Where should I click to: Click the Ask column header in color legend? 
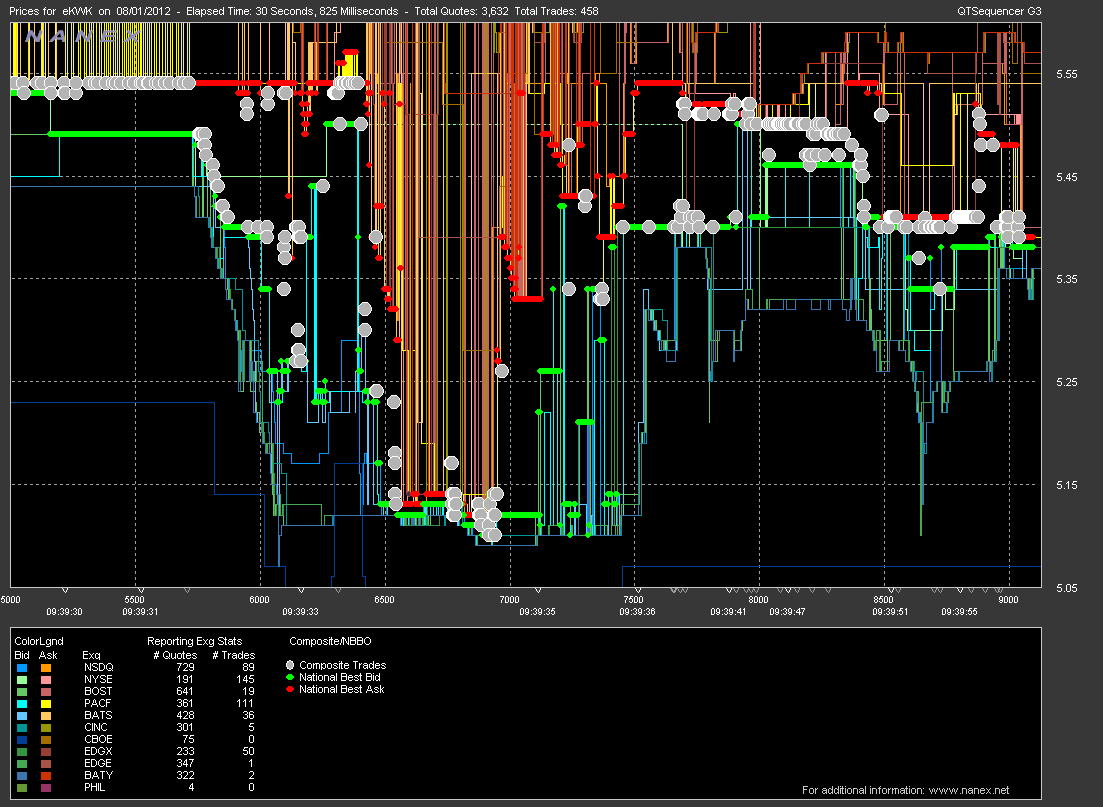point(48,655)
